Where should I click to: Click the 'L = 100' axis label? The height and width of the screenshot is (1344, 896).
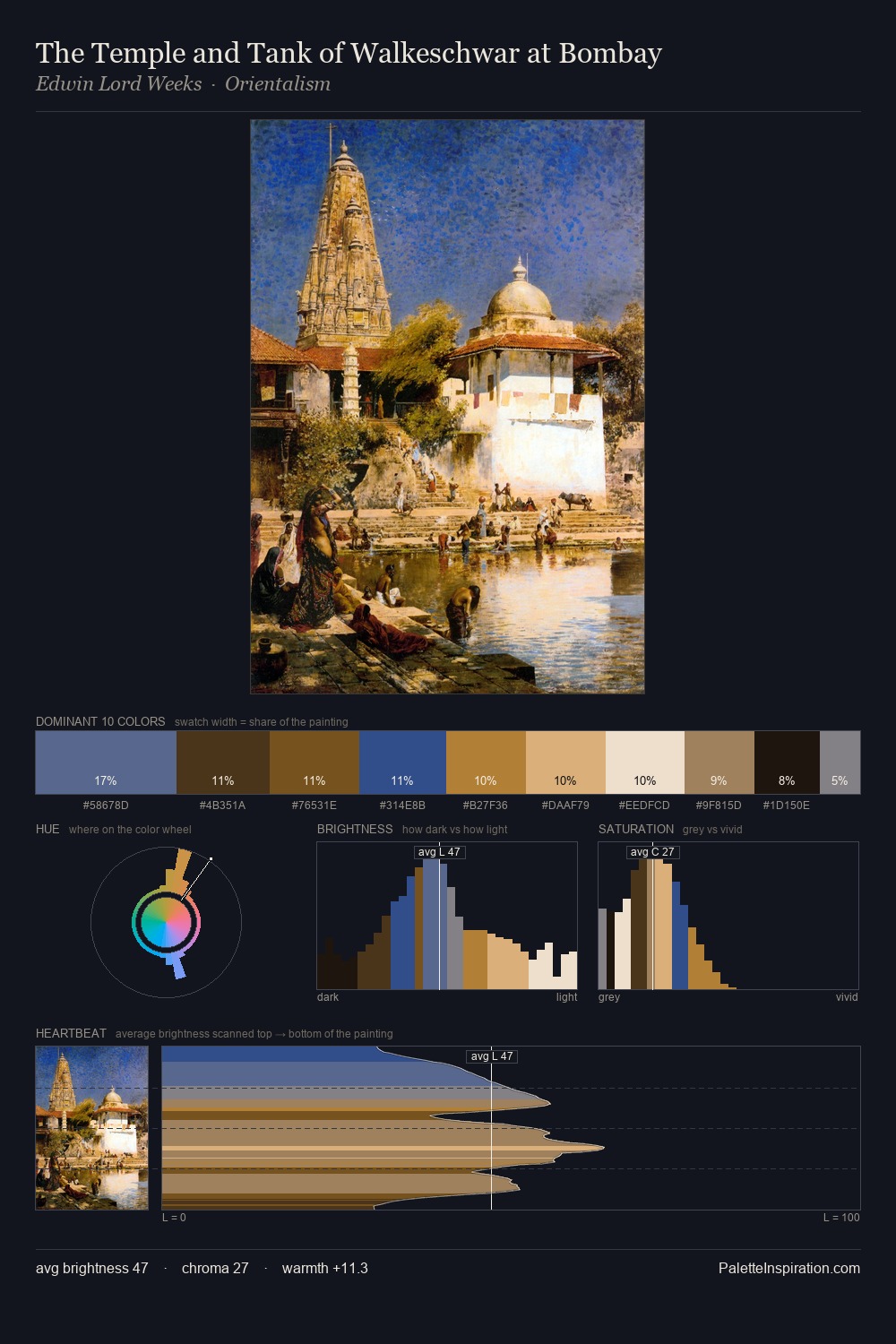click(x=841, y=1218)
